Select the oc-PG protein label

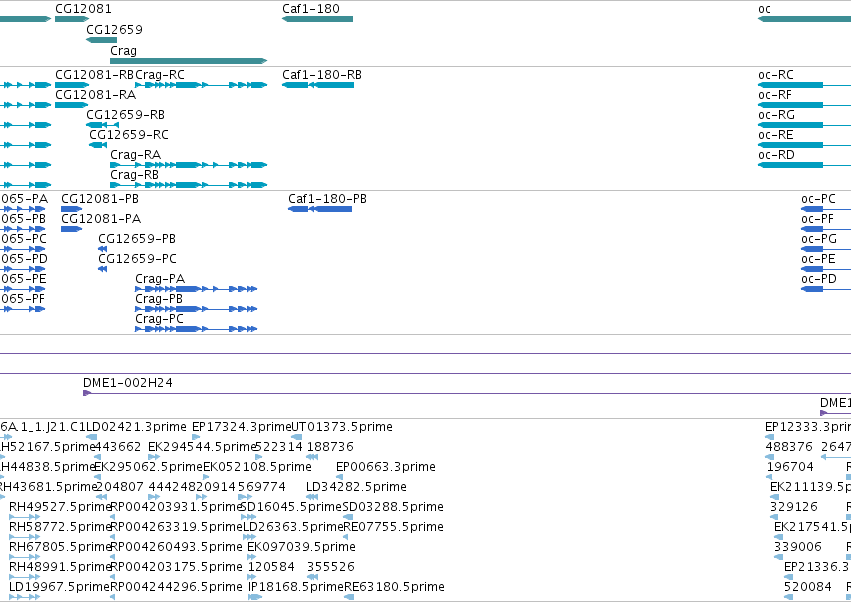(819, 239)
